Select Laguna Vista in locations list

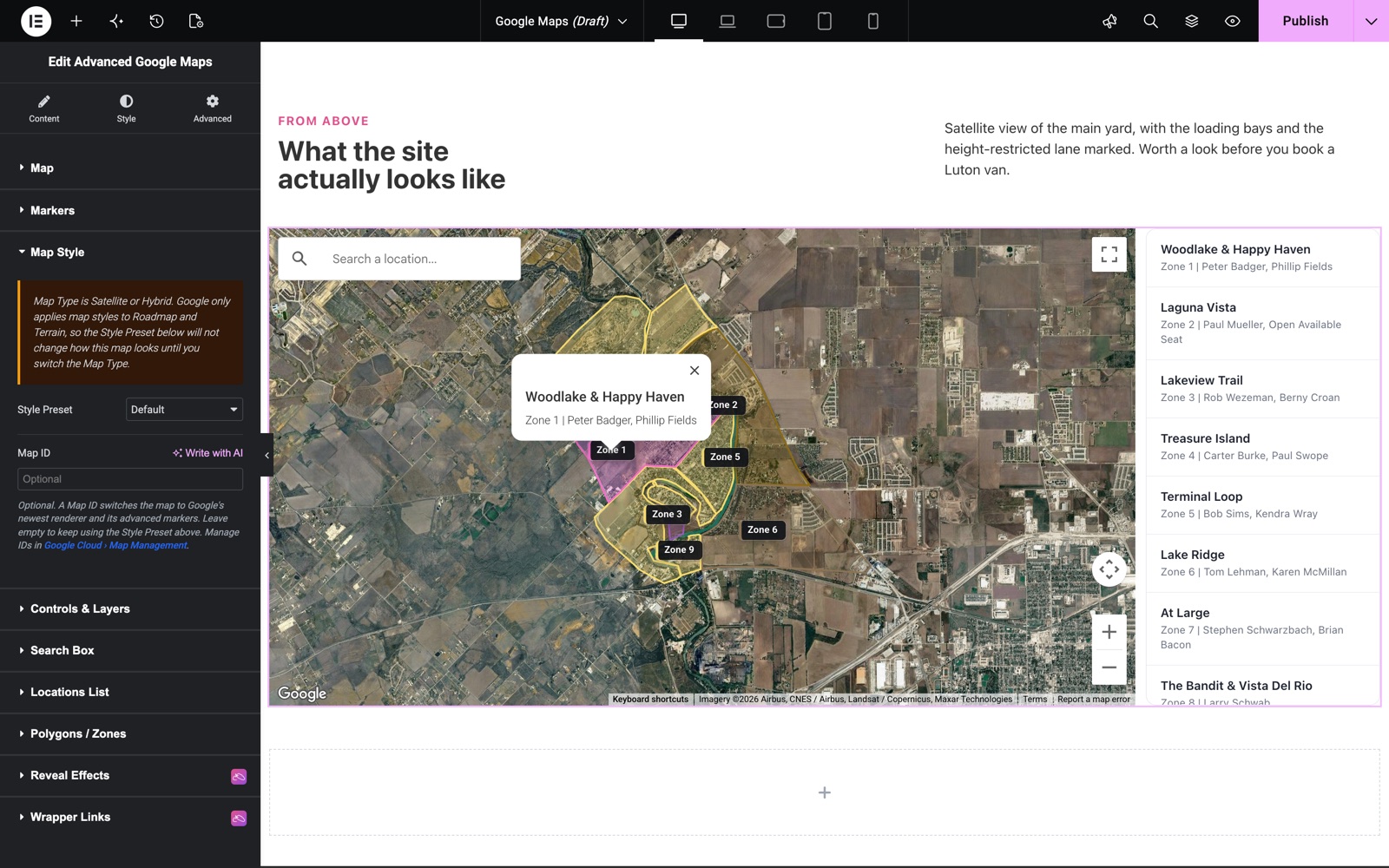1263,323
